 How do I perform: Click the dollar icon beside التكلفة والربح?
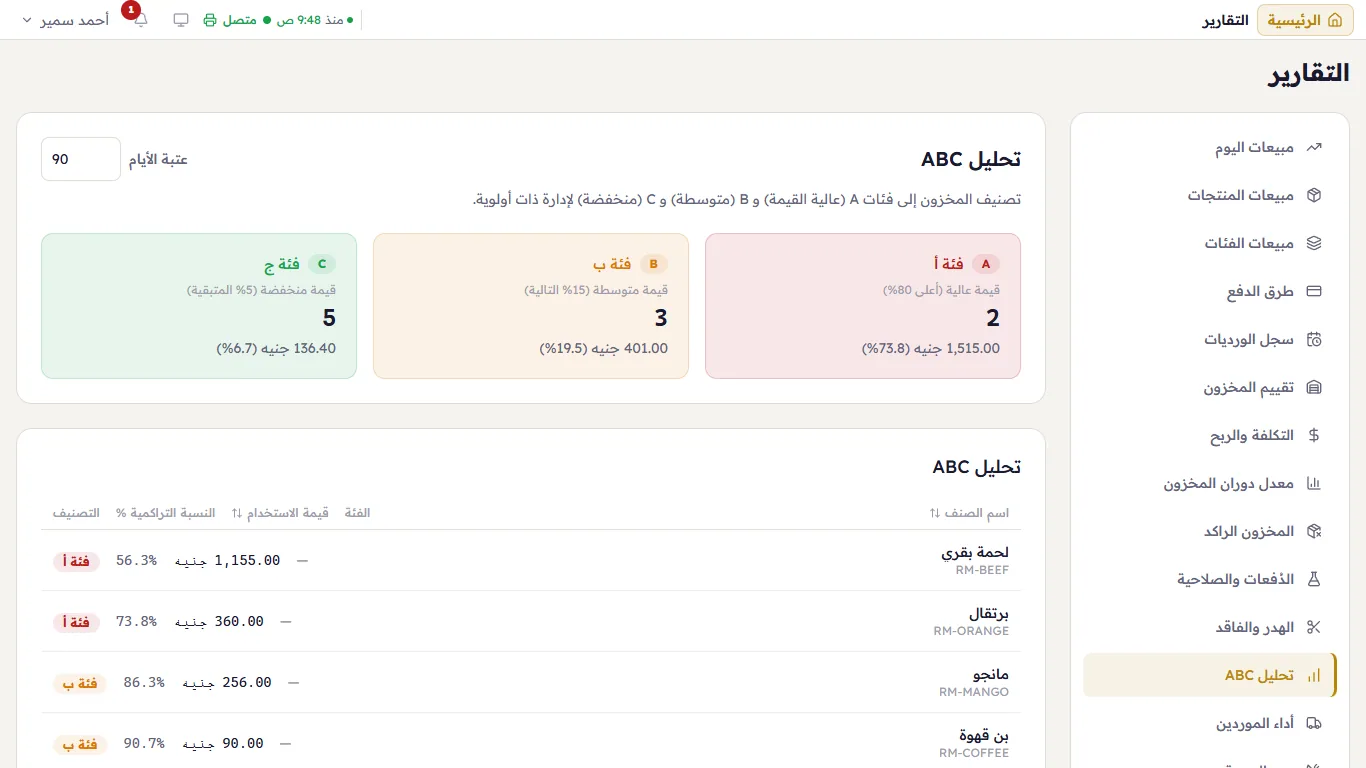(1314, 435)
